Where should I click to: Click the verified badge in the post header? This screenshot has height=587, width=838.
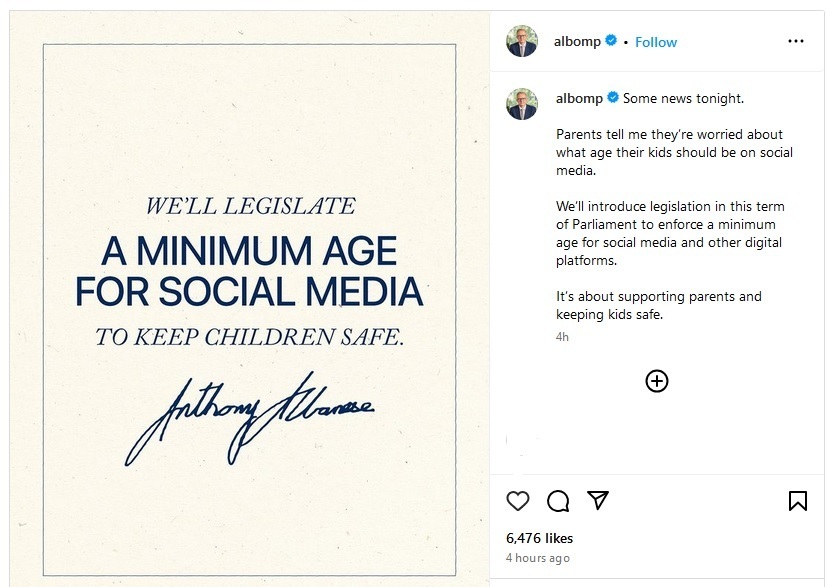tap(612, 42)
